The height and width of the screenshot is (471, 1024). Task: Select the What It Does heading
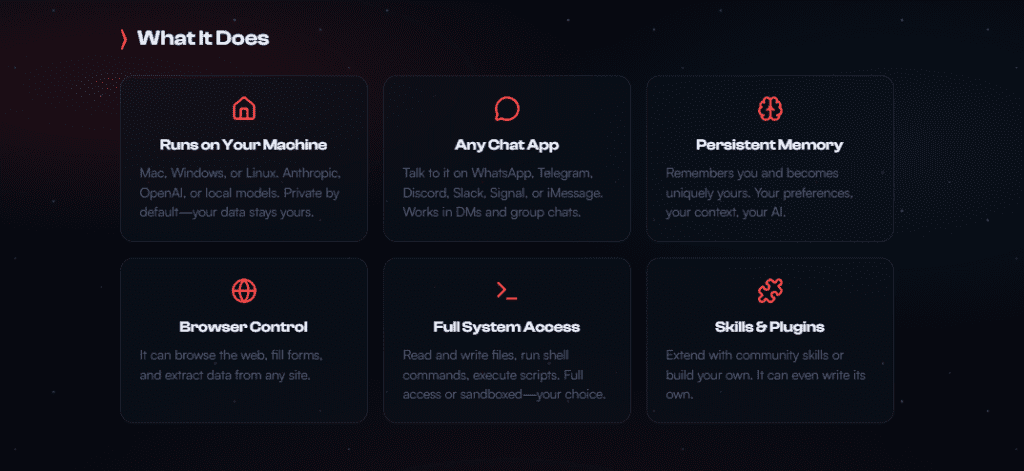[x=202, y=39]
